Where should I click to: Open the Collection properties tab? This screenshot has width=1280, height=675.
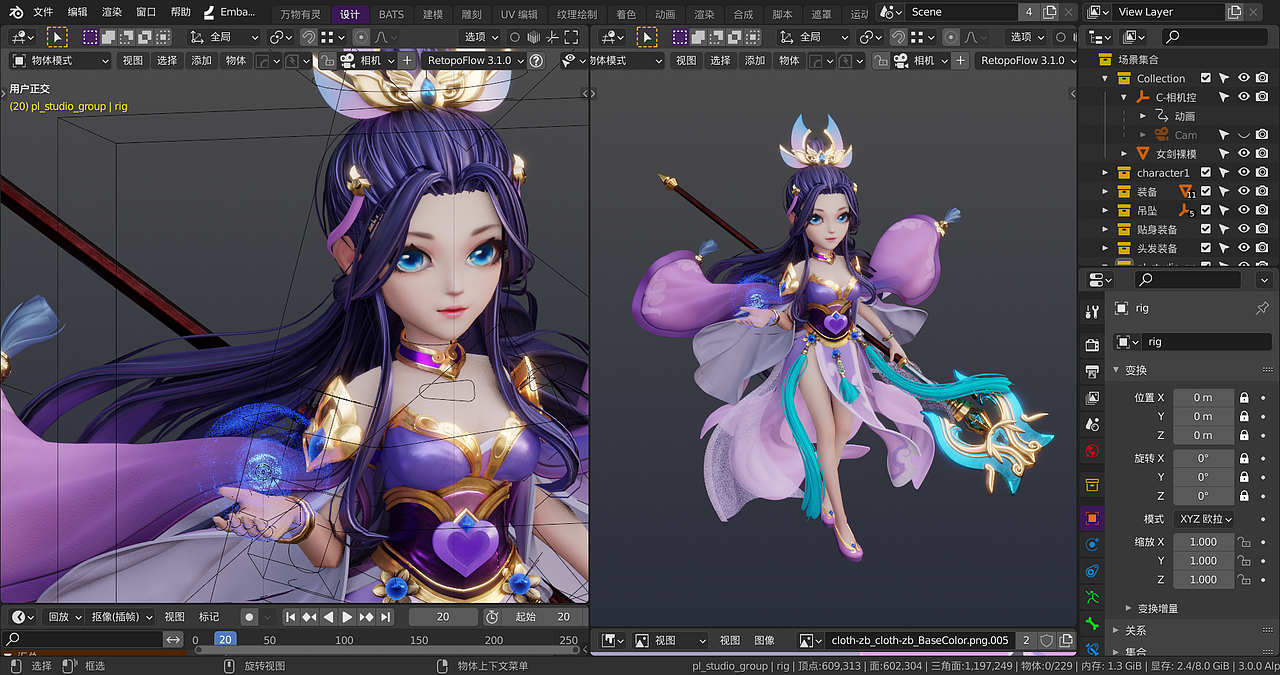pos(1092,485)
